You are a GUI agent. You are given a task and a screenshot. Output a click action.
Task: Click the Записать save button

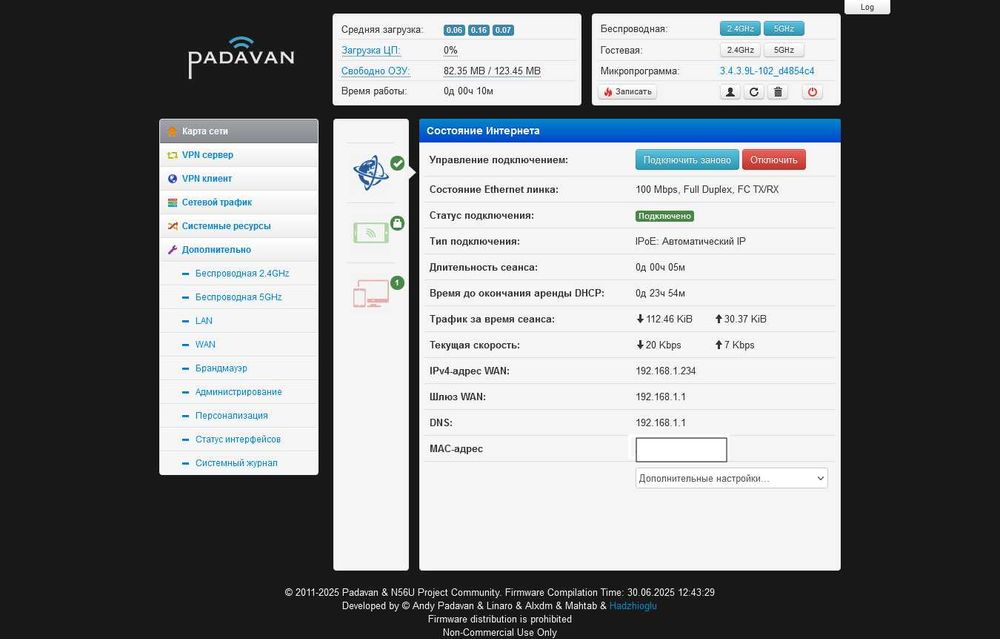pyautogui.click(x=628, y=92)
